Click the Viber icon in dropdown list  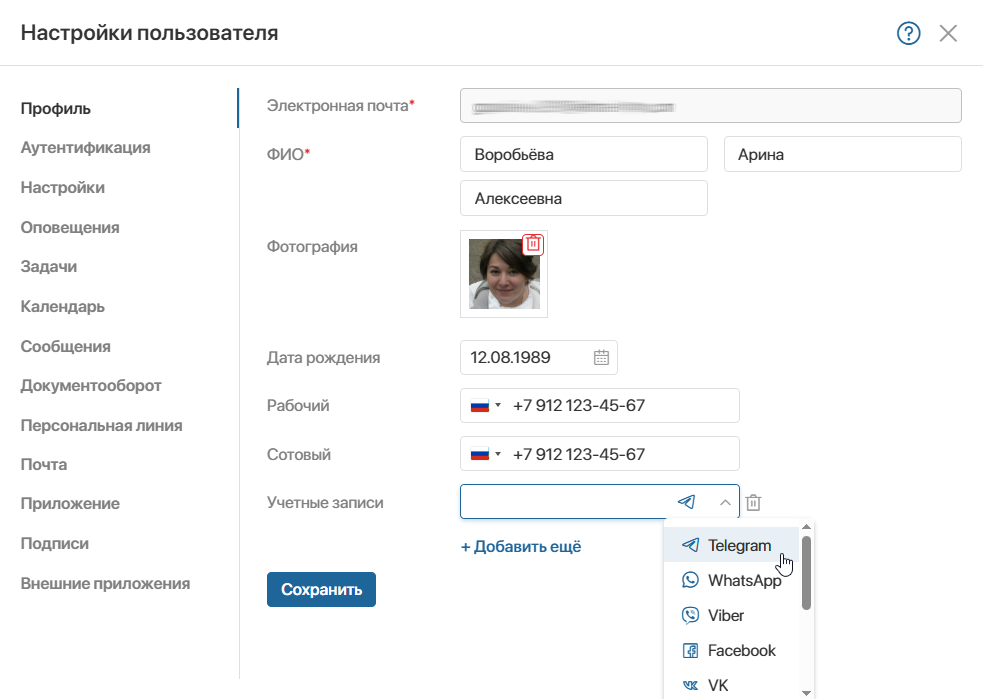(x=690, y=615)
